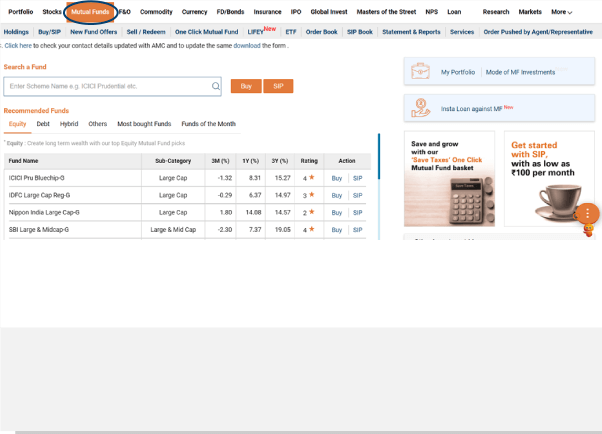Click the Mode of MF Investments link

[519, 72]
